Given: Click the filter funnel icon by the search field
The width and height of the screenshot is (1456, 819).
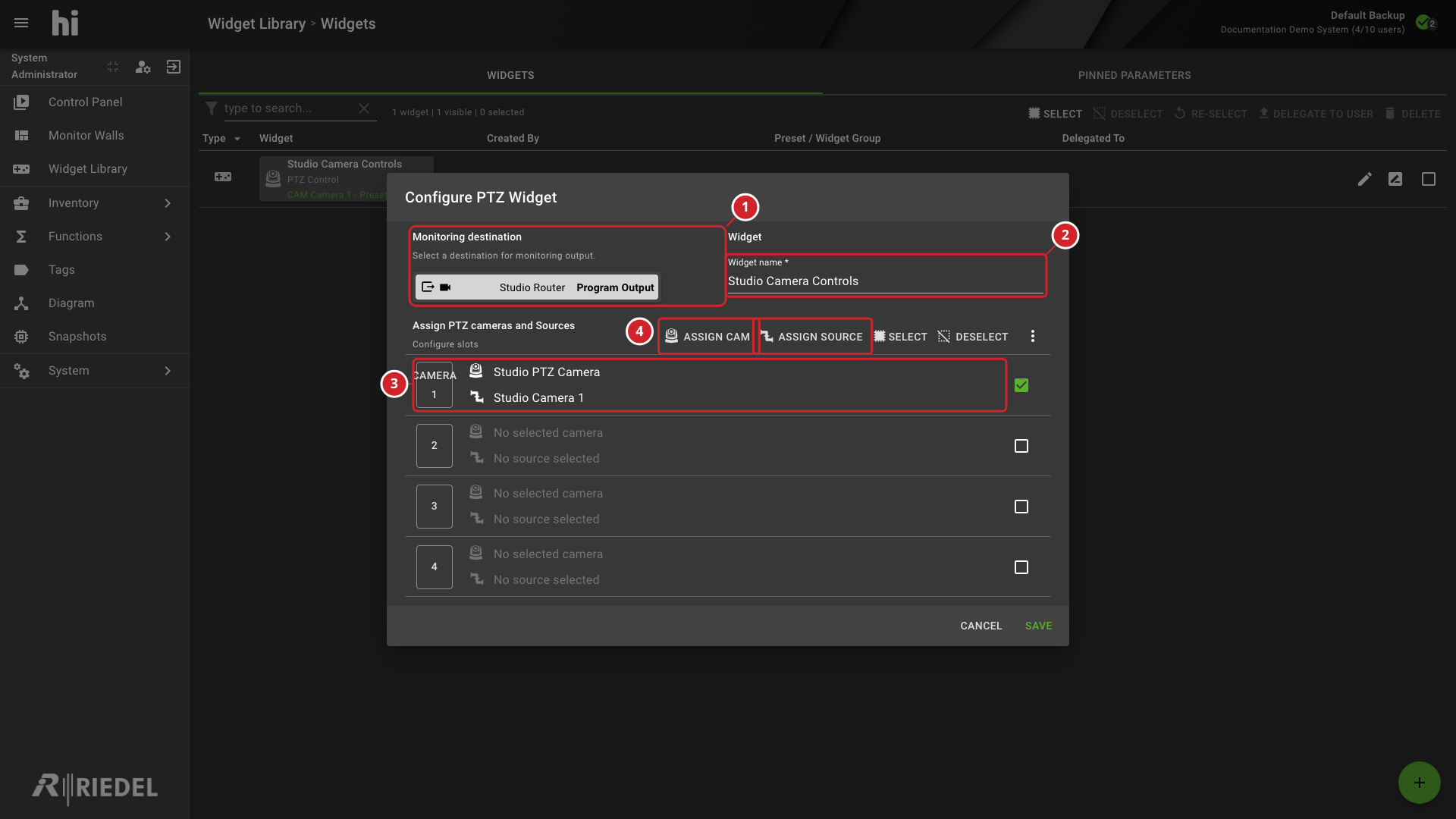Looking at the screenshot, I should [212, 108].
